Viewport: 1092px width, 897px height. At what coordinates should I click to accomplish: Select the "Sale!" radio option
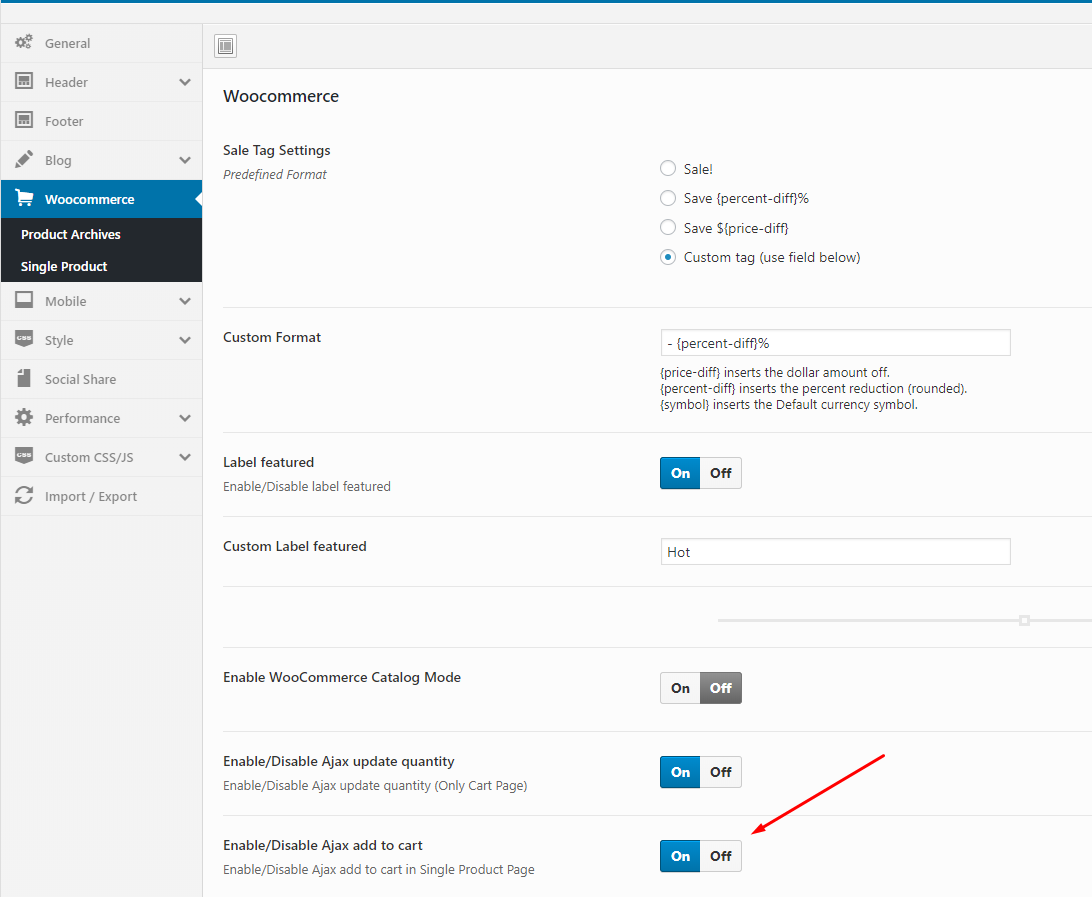pos(668,169)
